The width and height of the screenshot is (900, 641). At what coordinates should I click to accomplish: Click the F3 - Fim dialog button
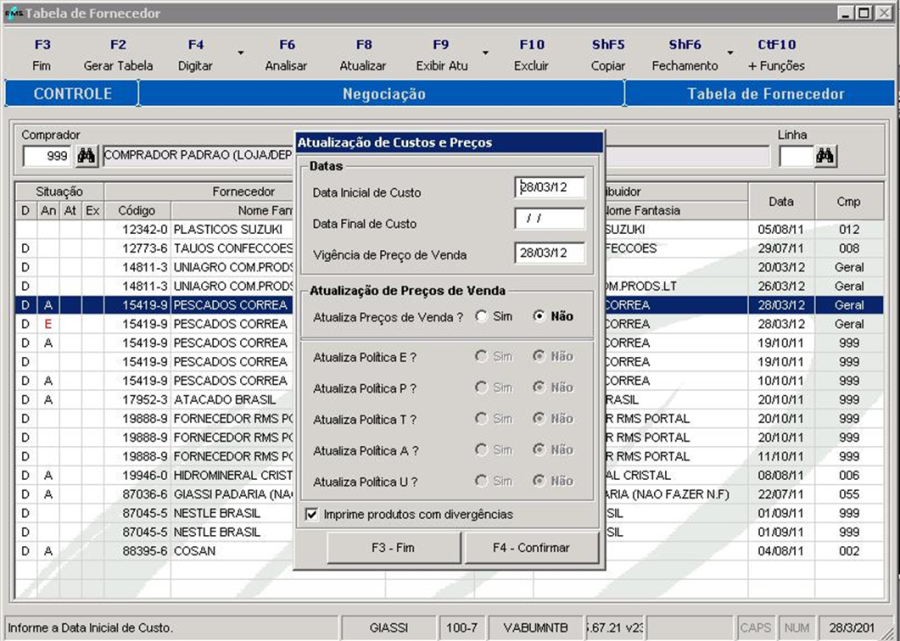(x=393, y=547)
